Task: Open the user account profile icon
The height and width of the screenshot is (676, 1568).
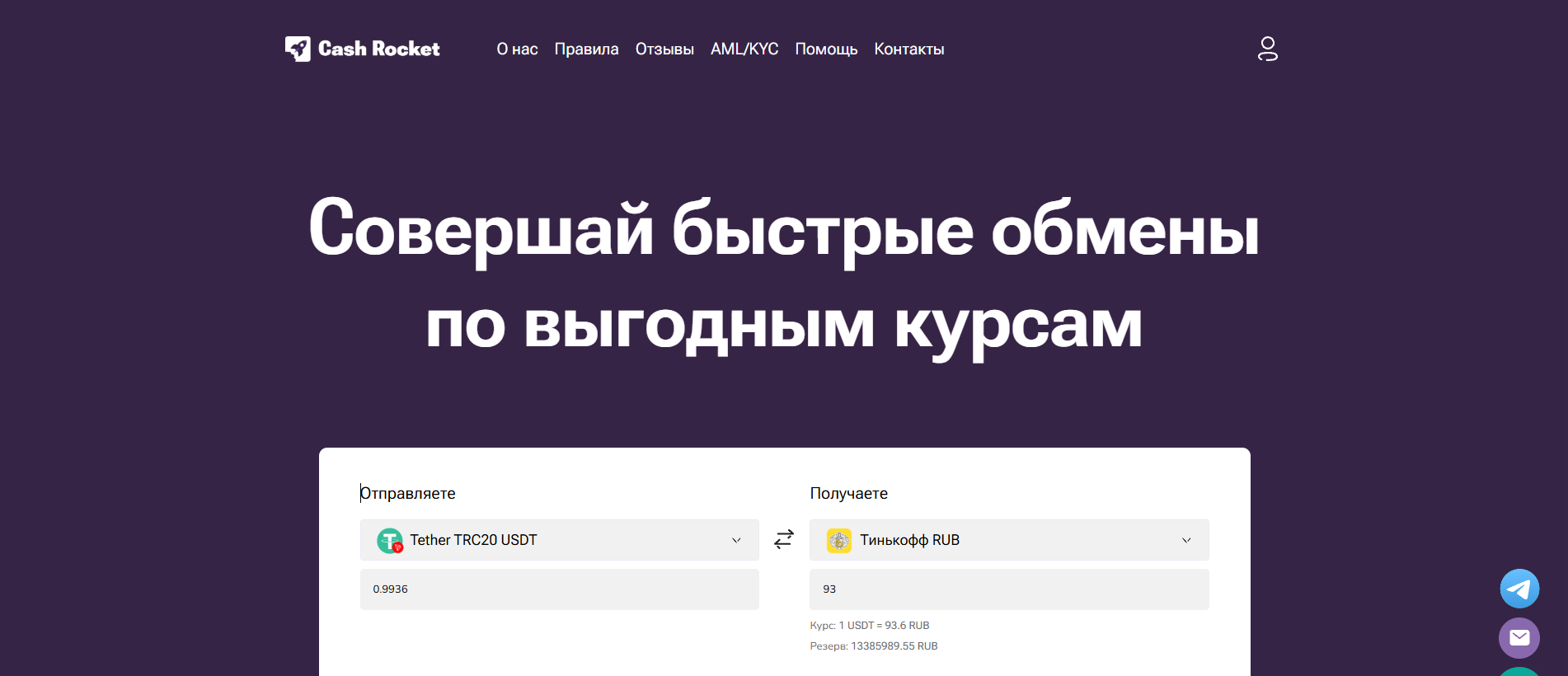Action: 1267,49
